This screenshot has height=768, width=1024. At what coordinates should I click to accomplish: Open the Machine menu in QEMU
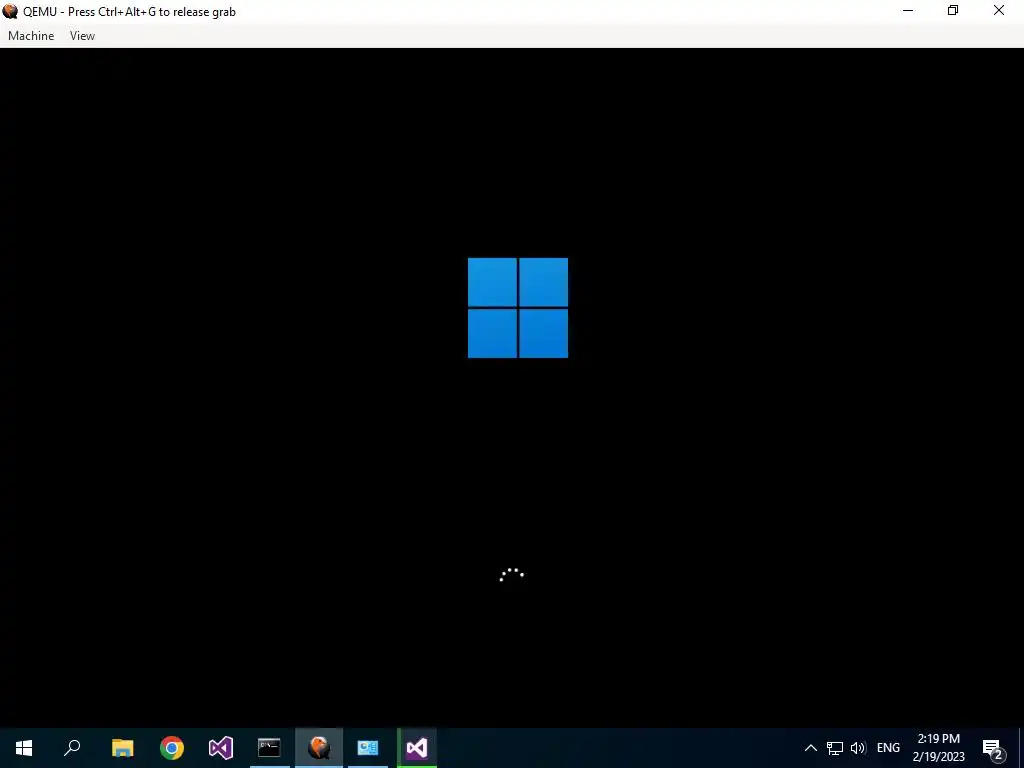point(31,36)
